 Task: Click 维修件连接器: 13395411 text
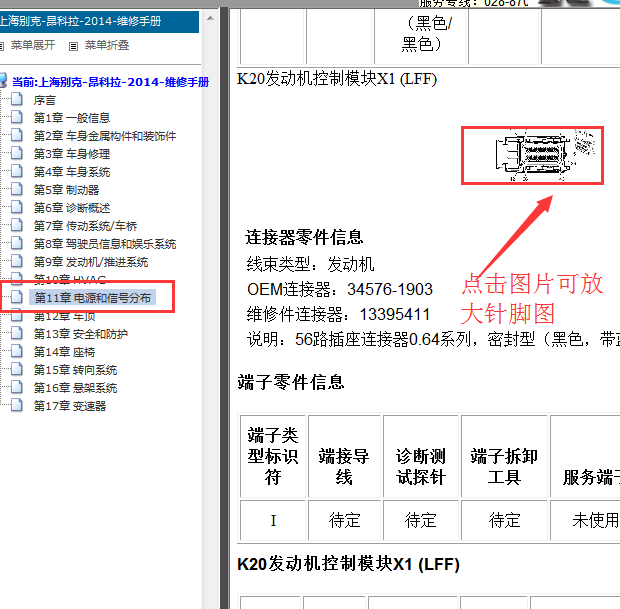(x=338, y=315)
